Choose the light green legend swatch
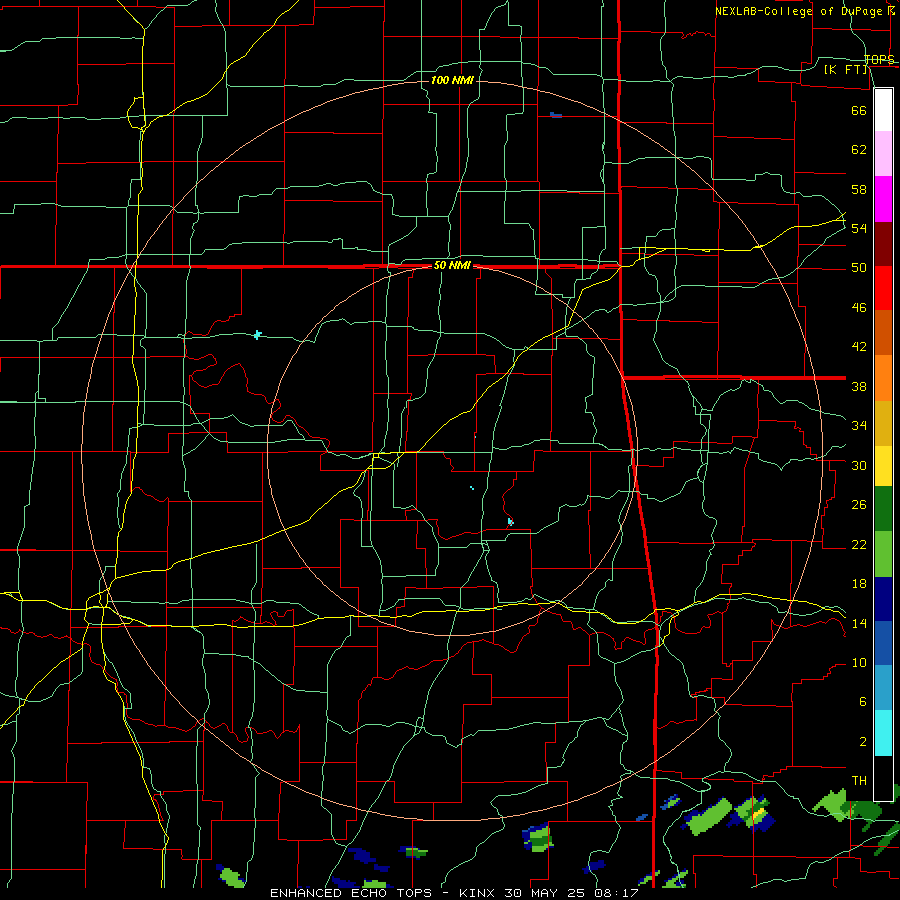Viewport: 900px width, 900px height. click(x=883, y=554)
